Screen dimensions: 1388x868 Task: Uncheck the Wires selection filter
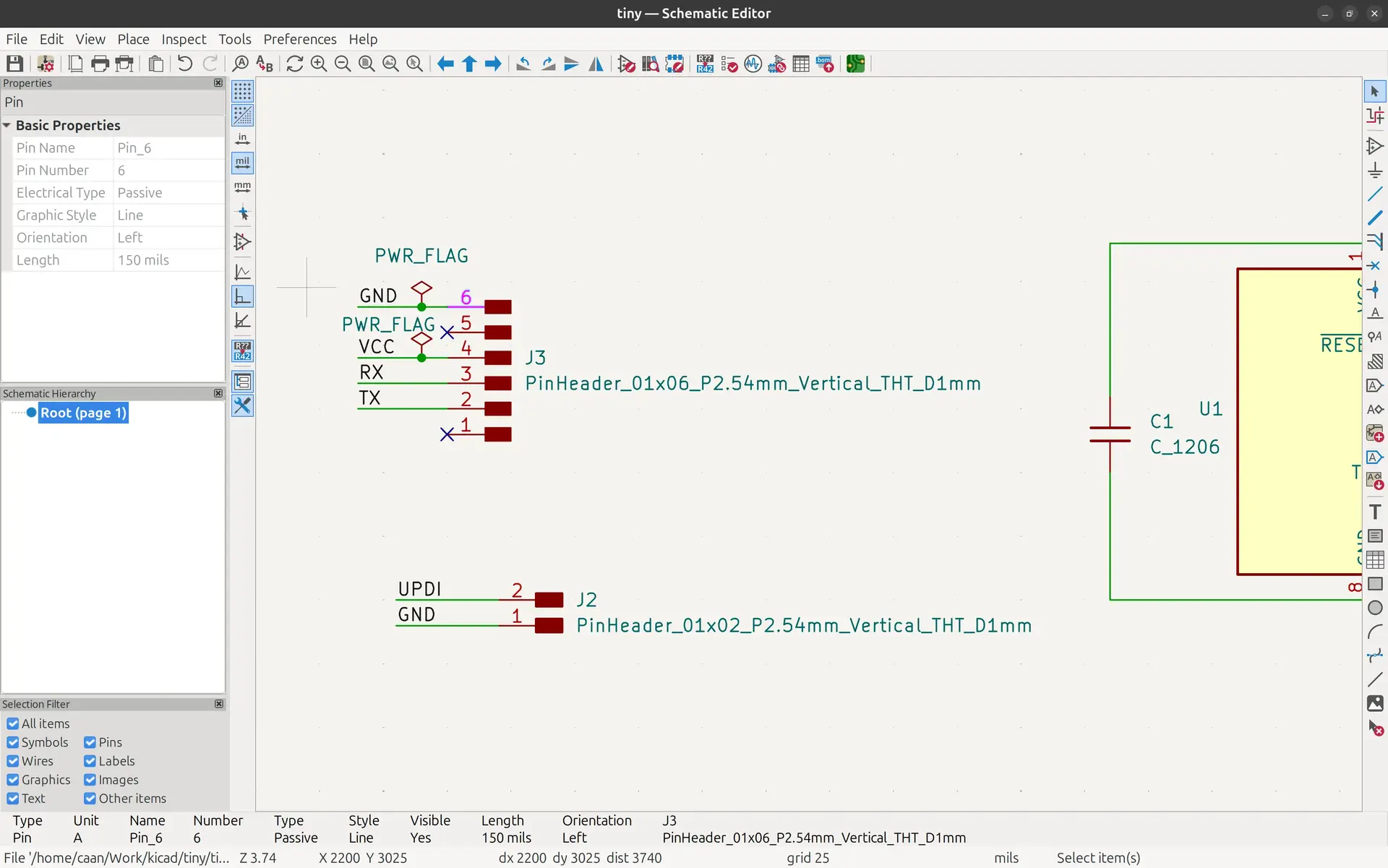[13, 761]
